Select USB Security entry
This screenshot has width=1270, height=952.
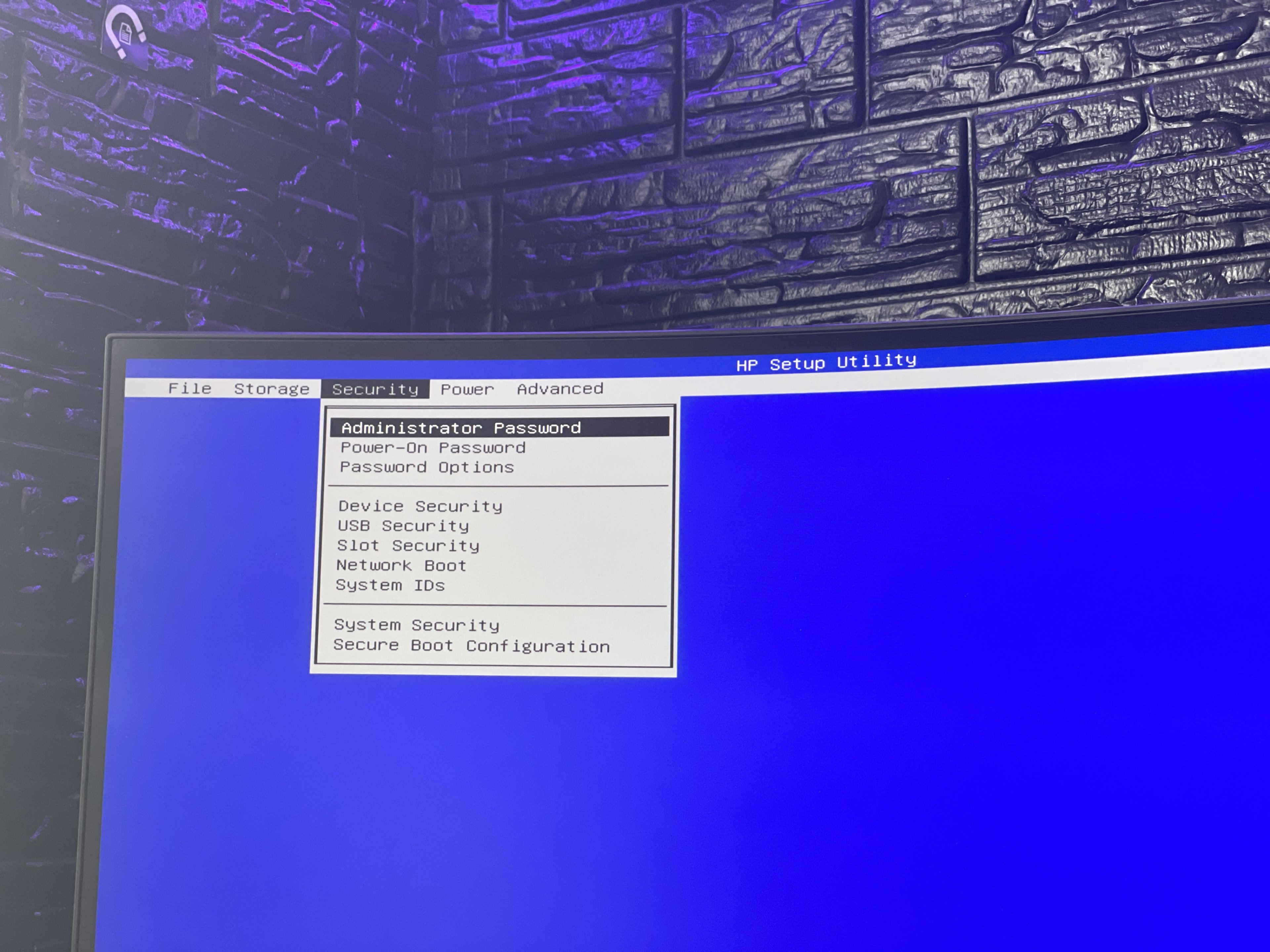pos(403,526)
